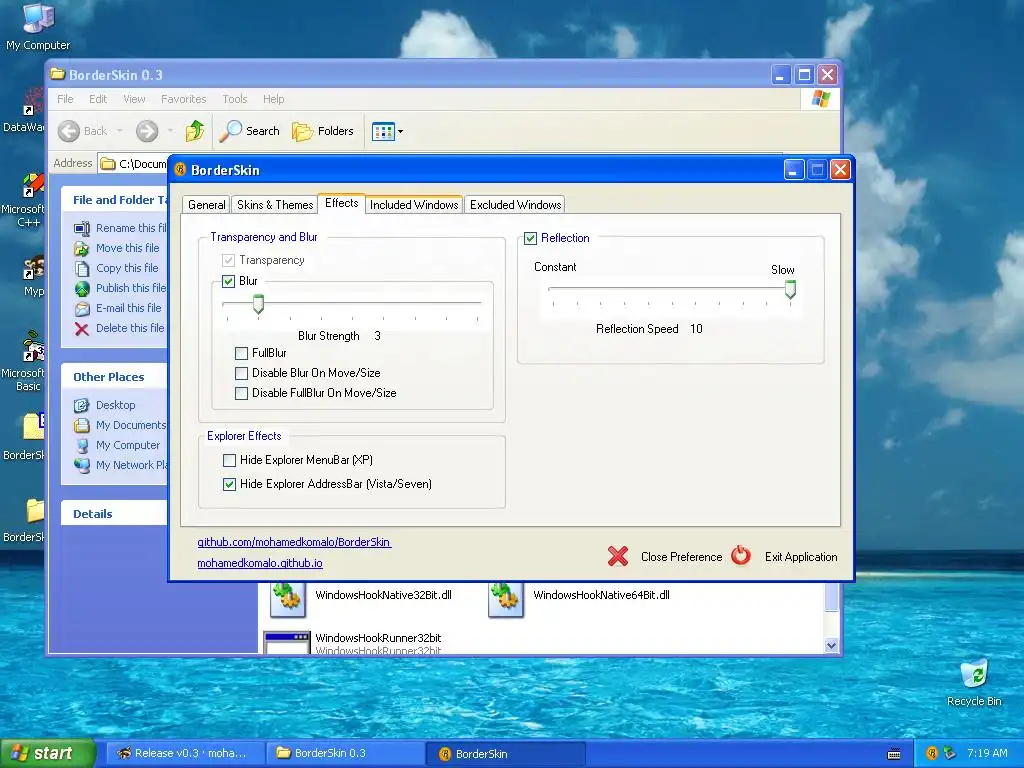Click the Explorer Address bar field
Viewport: 1024px width, 768px height.
pos(134,163)
